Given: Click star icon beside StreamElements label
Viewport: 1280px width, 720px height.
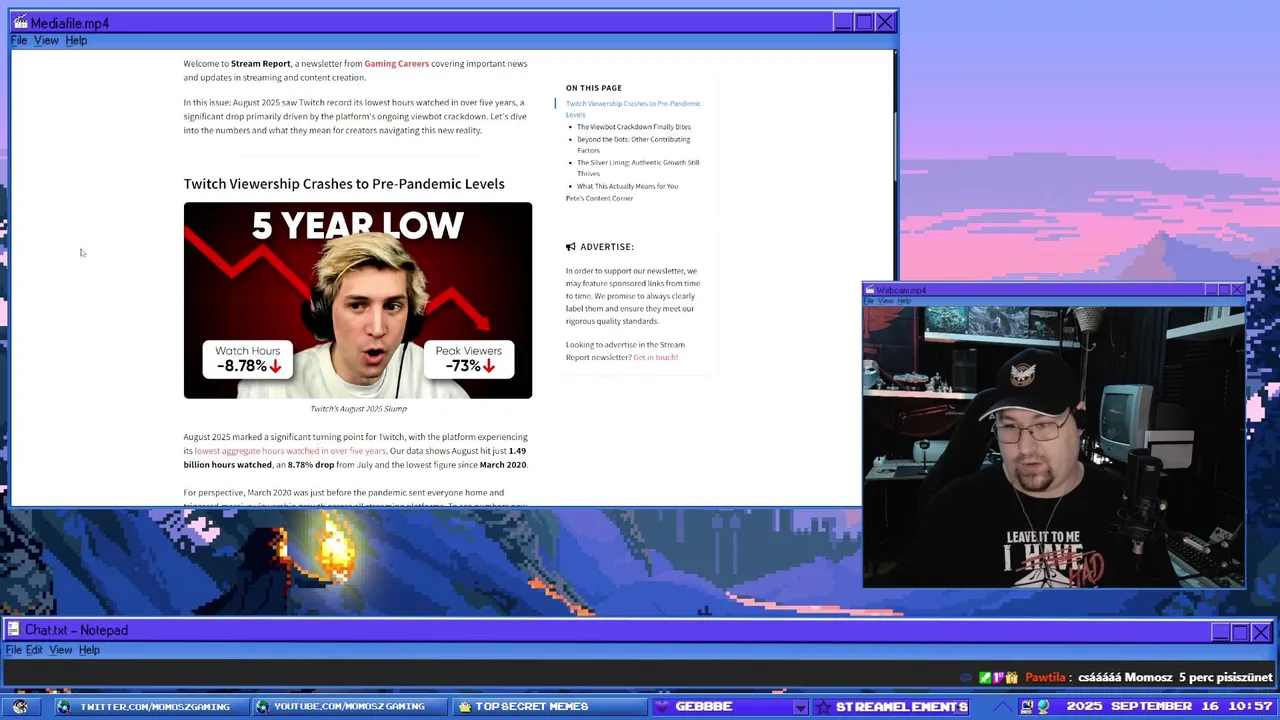Looking at the screenshot, I should pos(823,706).
